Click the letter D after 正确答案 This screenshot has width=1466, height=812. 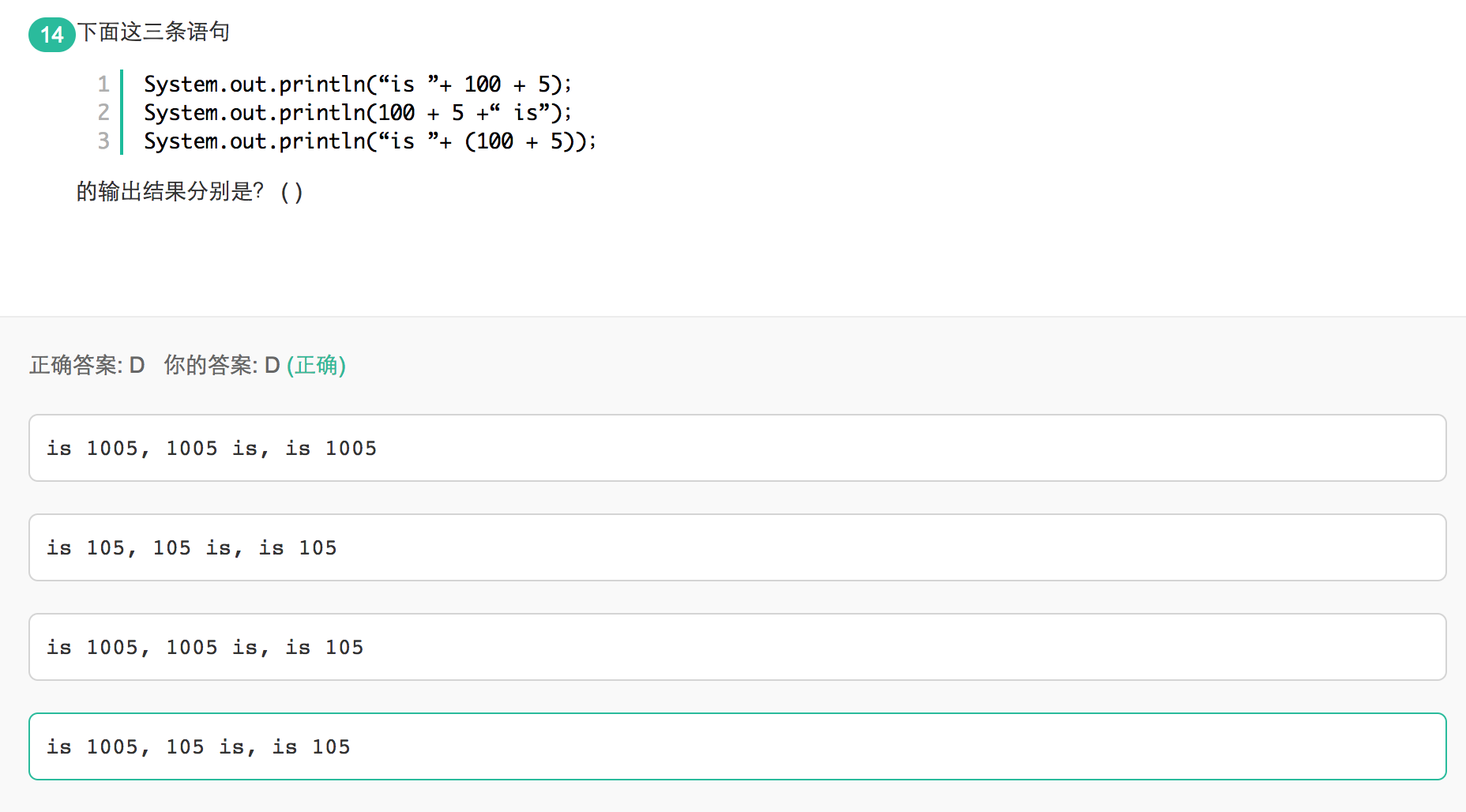coord(137,365)
